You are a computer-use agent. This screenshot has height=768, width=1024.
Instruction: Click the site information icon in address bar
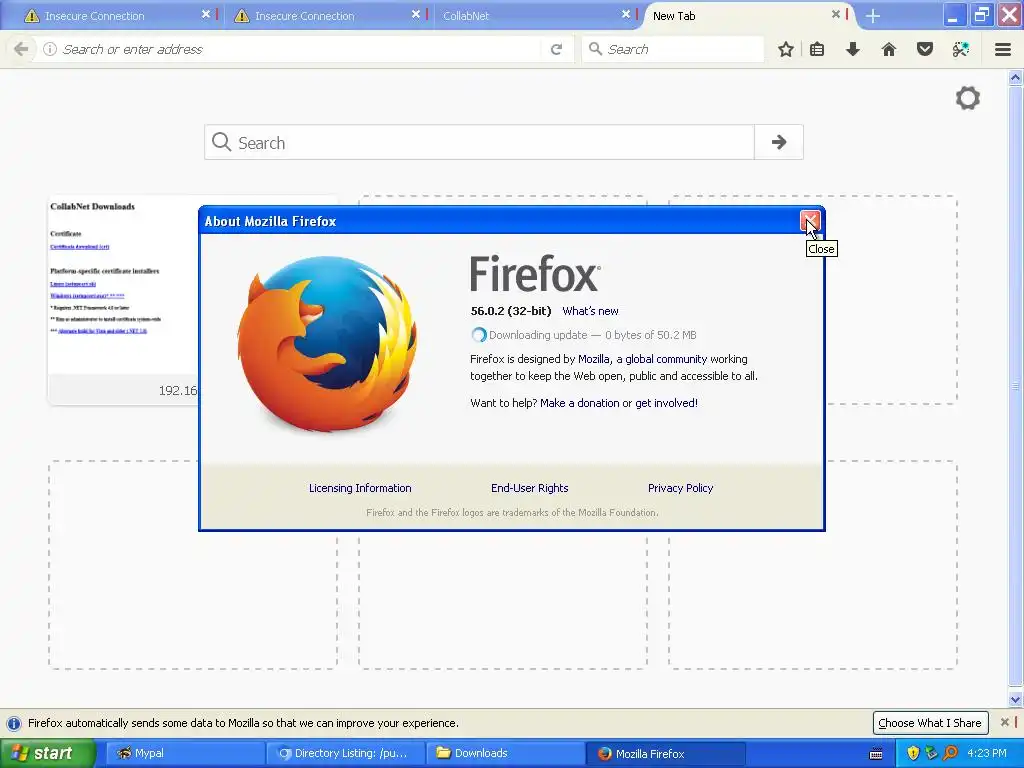(50, 49)
